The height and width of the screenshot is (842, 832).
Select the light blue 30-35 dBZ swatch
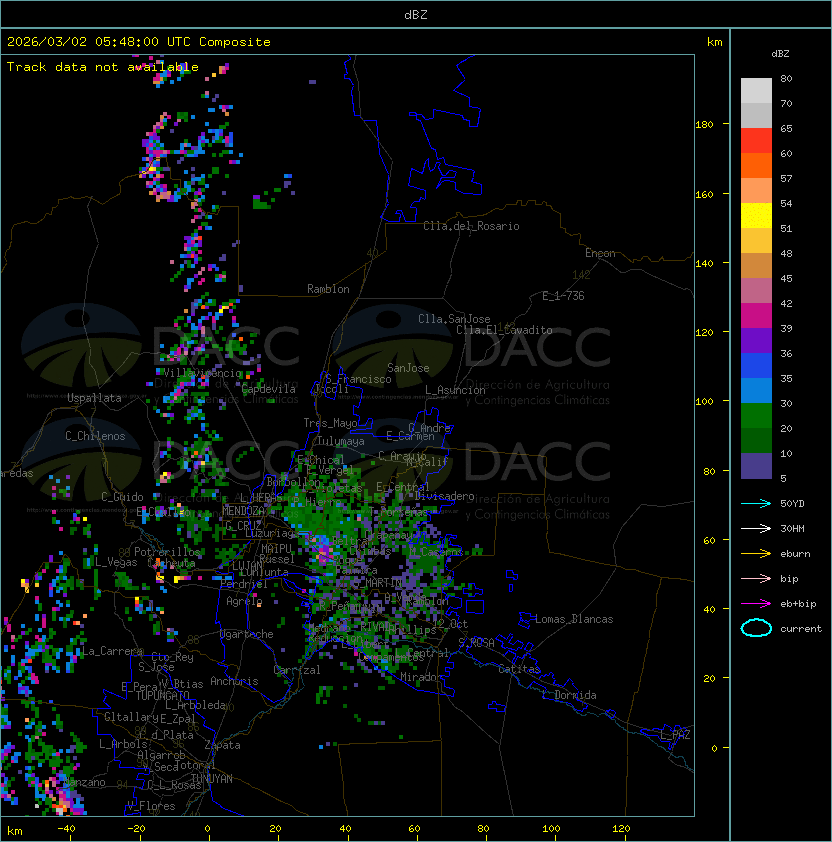pos(756,391)
